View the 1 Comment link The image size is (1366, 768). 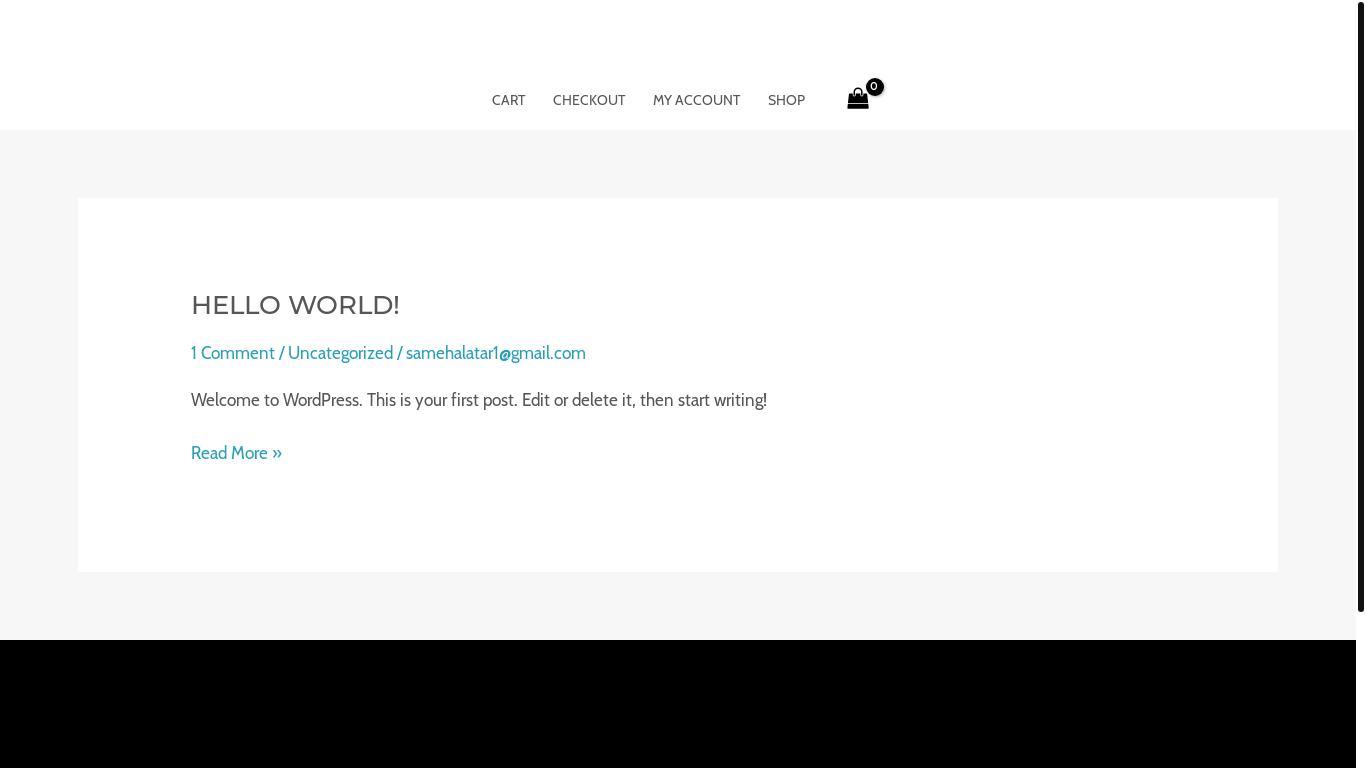point(233,353)
